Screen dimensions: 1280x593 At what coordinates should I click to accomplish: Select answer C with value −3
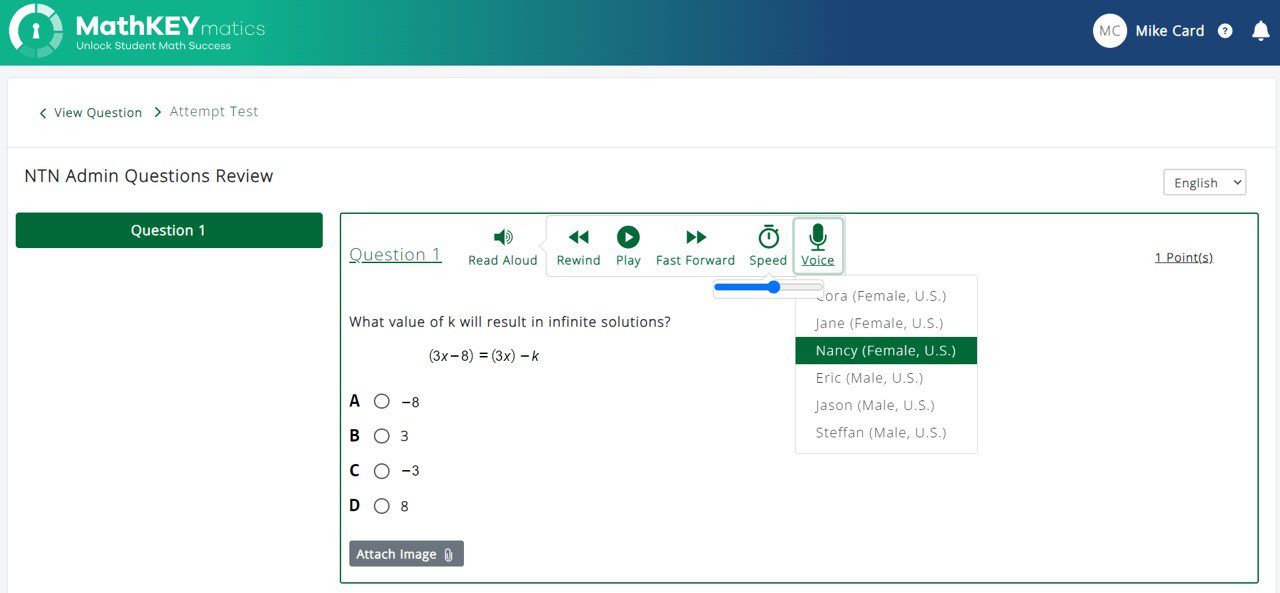click(381, 471)
